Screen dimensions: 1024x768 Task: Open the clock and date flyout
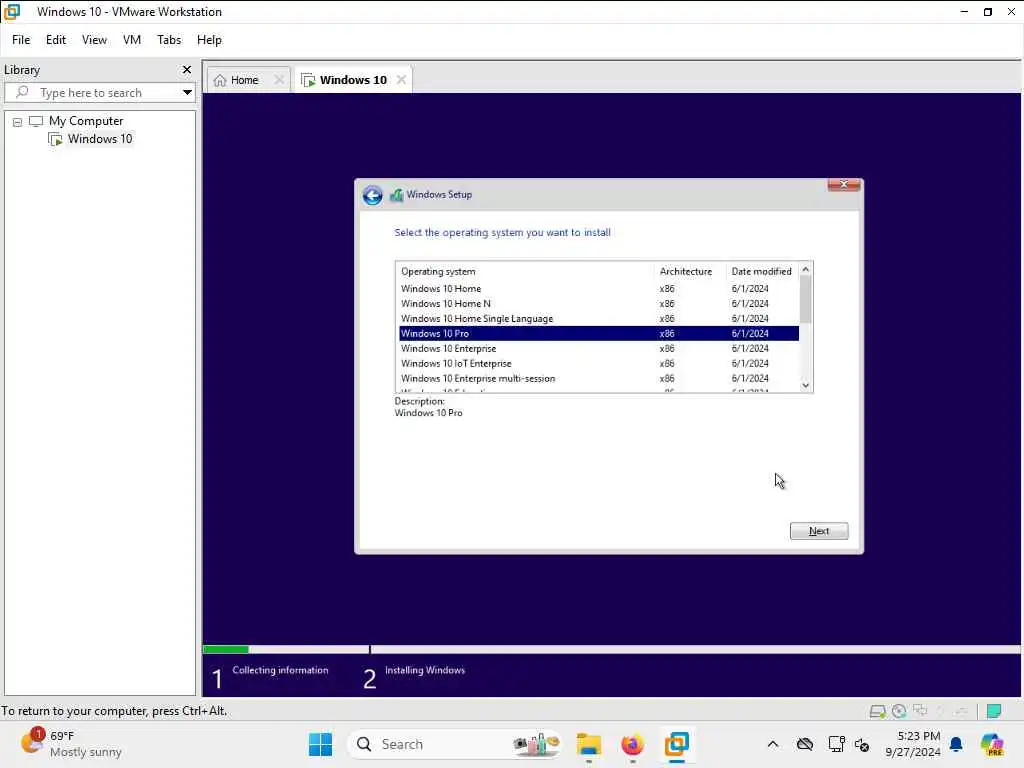(912, 744)
